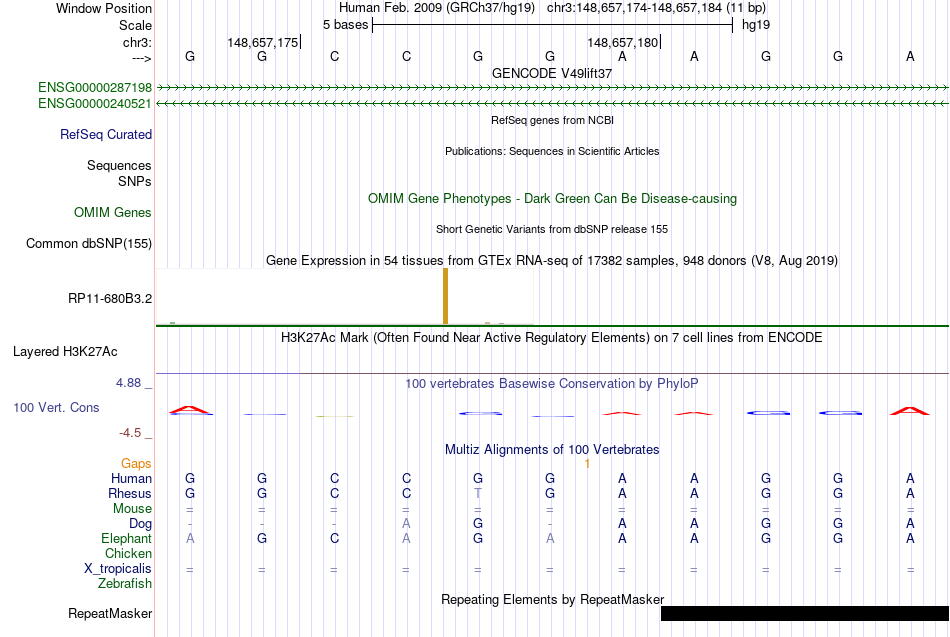Select the SNPs track label

pos(135,181)
